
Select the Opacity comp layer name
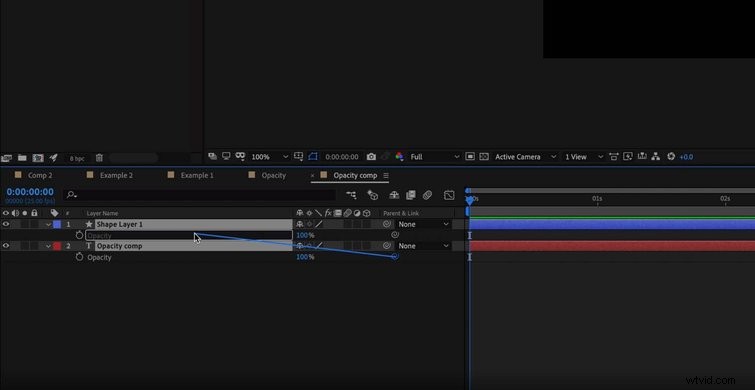[119, 246]
